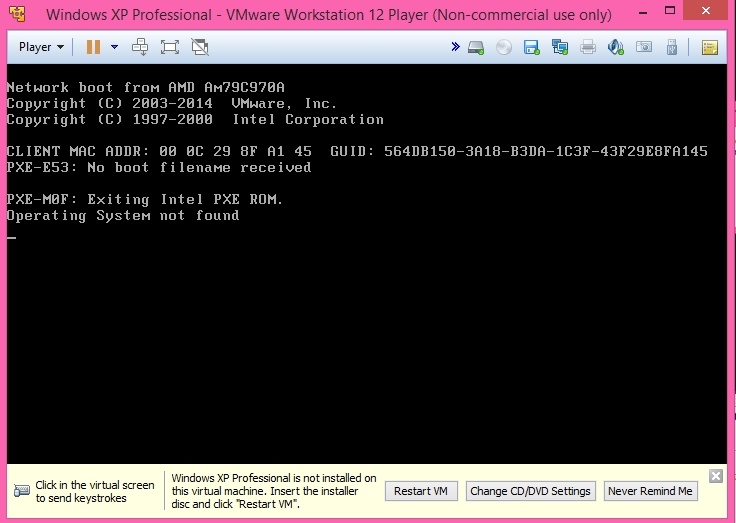Click 'PXE-M0F: Exiting Intel PXE ROM.' line
The width and height of the screenshot is (736, 523).
click(x=145, y=200)
